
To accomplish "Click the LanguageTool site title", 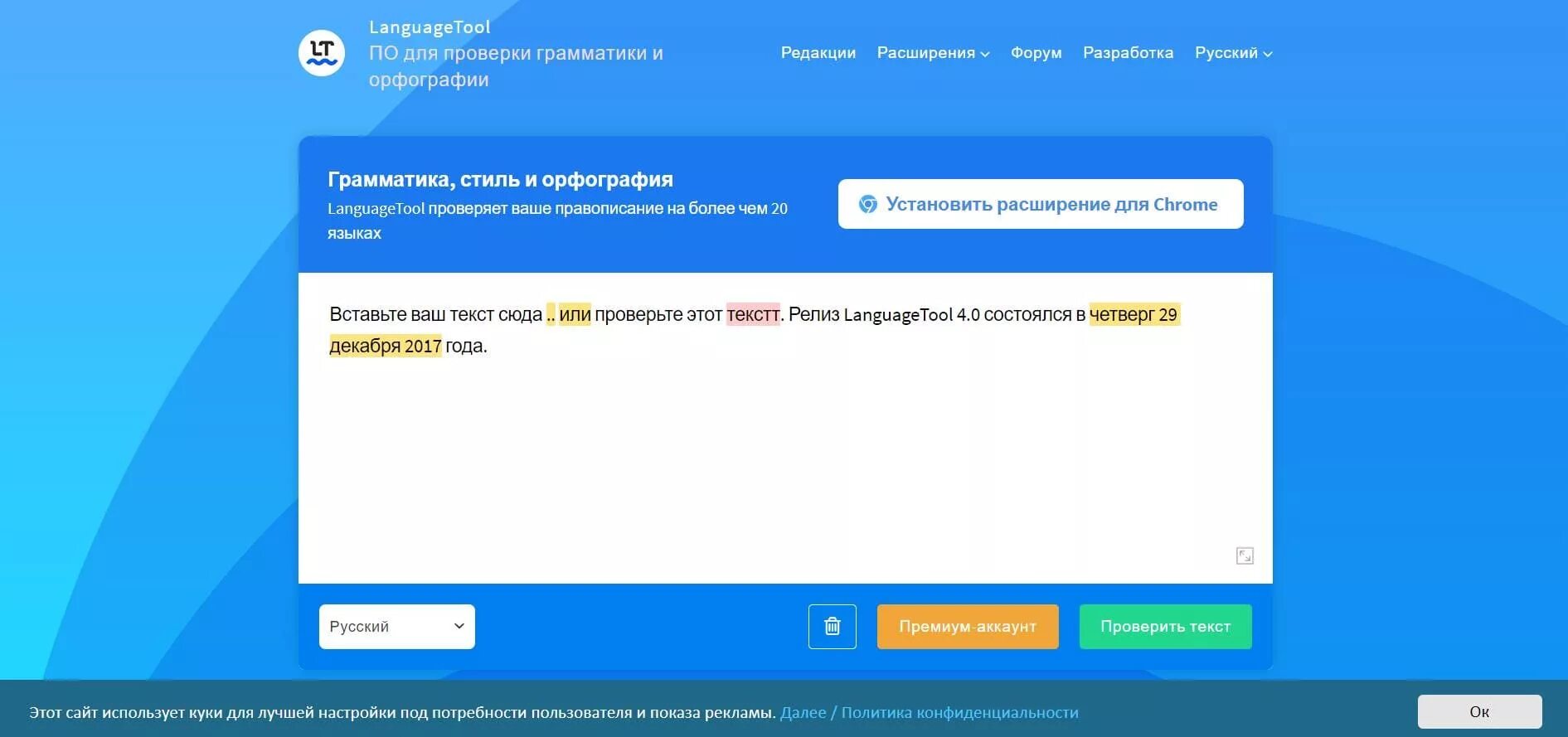I will coord(430,27).
